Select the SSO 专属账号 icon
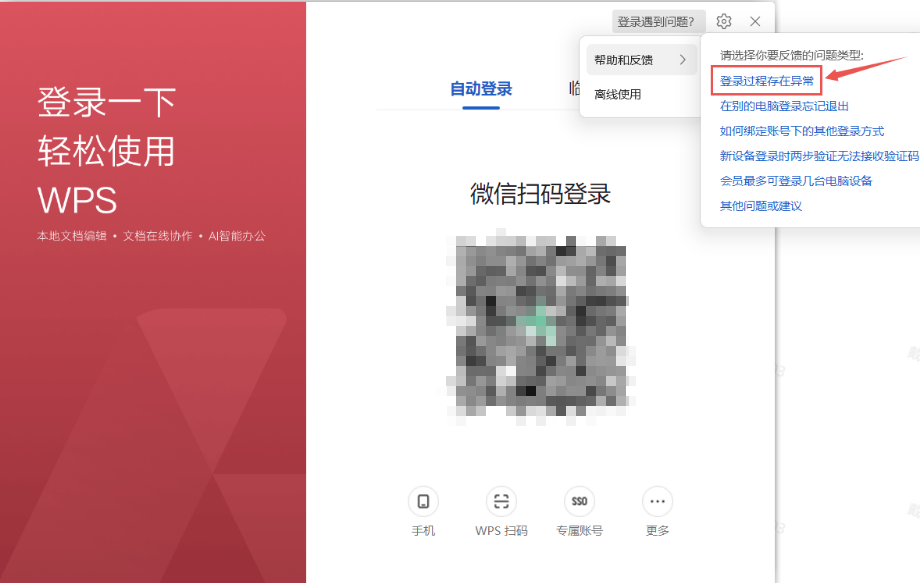Image resolution: width=920 pixels, height=583 pixels. pos(579,501)
